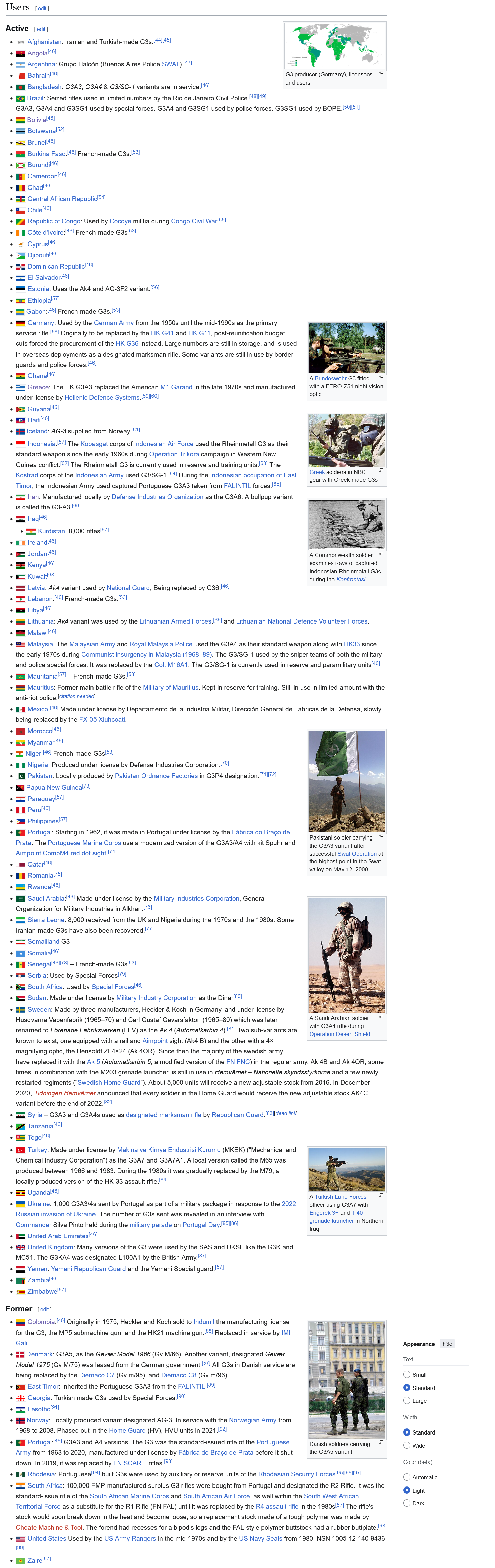The height and width of the screenshot is (1568, 495).
Task: Follow the Hellenic Defence Systems link
Action: 102,398
